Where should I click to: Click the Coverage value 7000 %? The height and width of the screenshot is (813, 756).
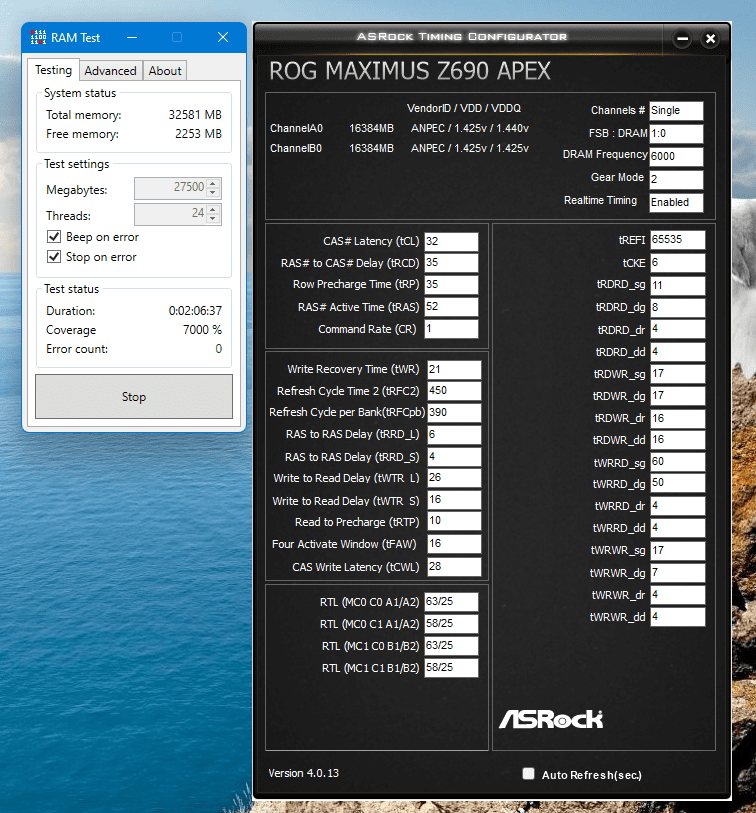(x=202, y=330)
